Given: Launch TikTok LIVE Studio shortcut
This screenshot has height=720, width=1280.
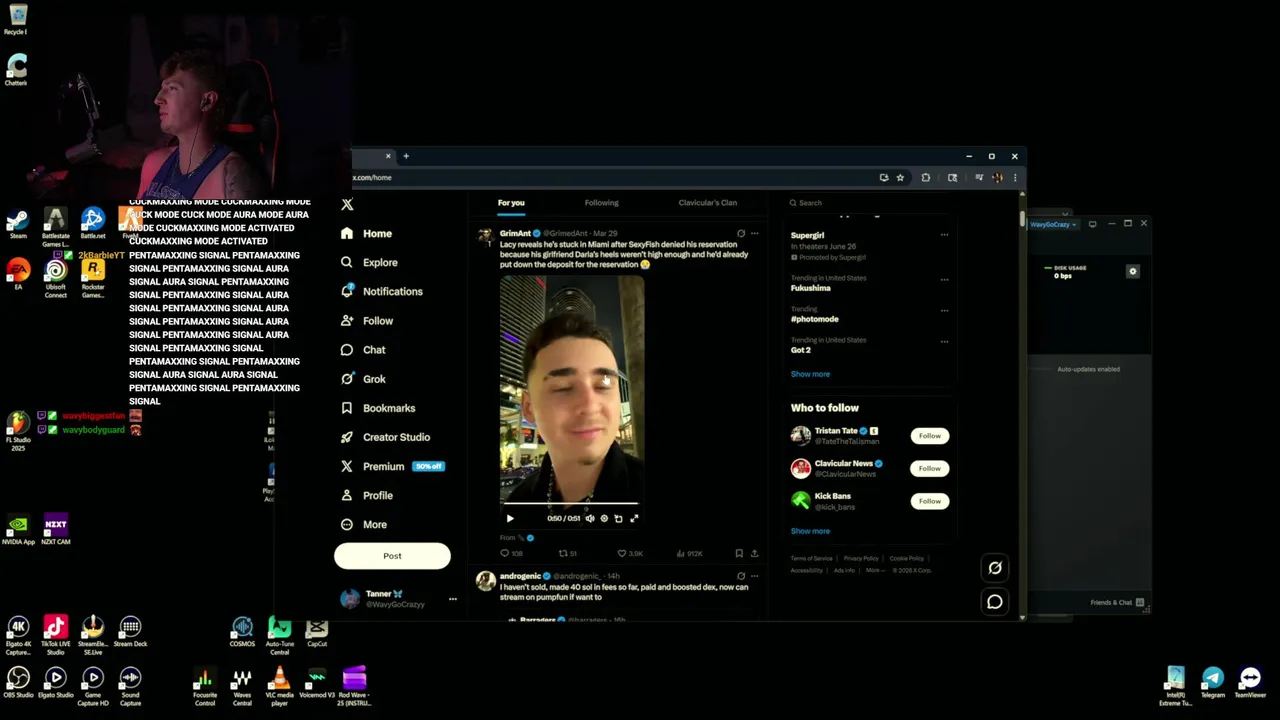Looking at the screenshot, I should pos(56,634).
